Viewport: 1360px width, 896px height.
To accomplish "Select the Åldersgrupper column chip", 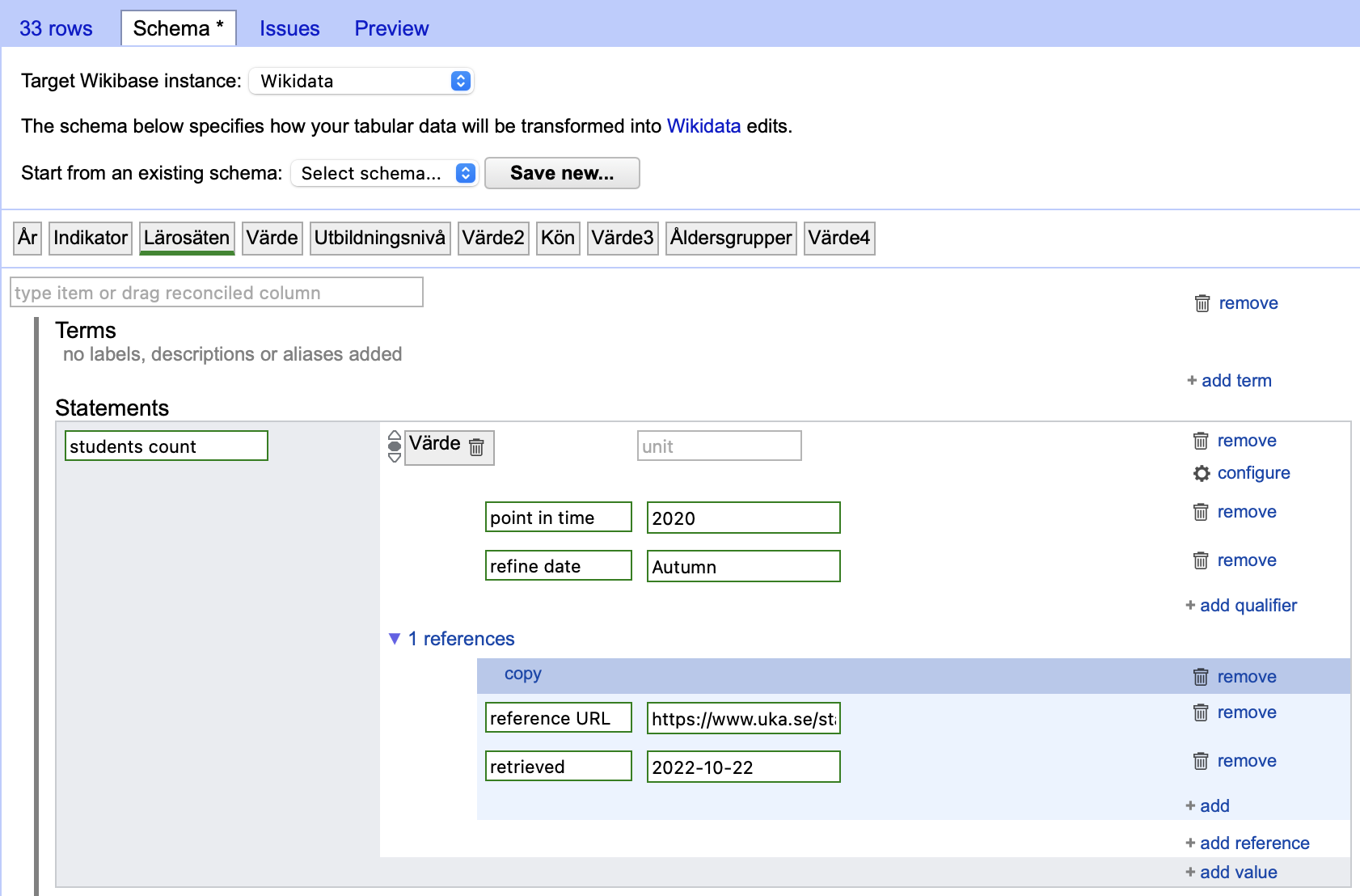I will [731, 238].
